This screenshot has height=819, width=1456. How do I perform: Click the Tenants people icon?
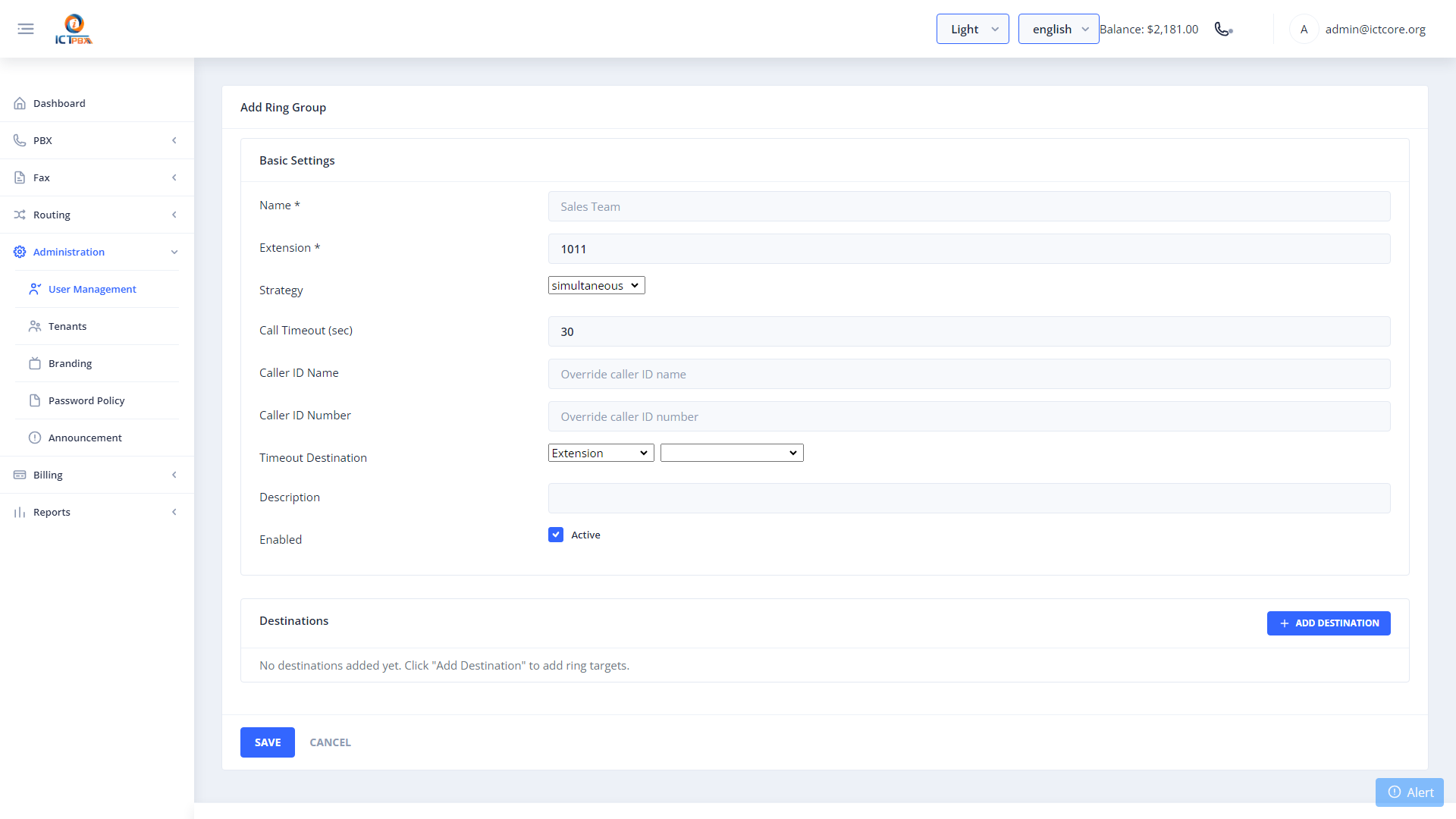point(35,326)
